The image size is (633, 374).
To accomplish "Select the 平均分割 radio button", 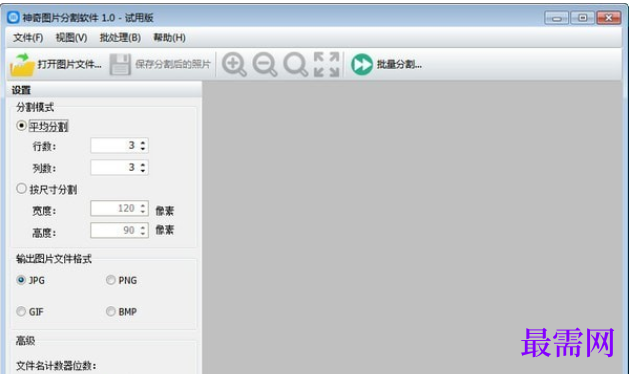I will coord(21,126).
